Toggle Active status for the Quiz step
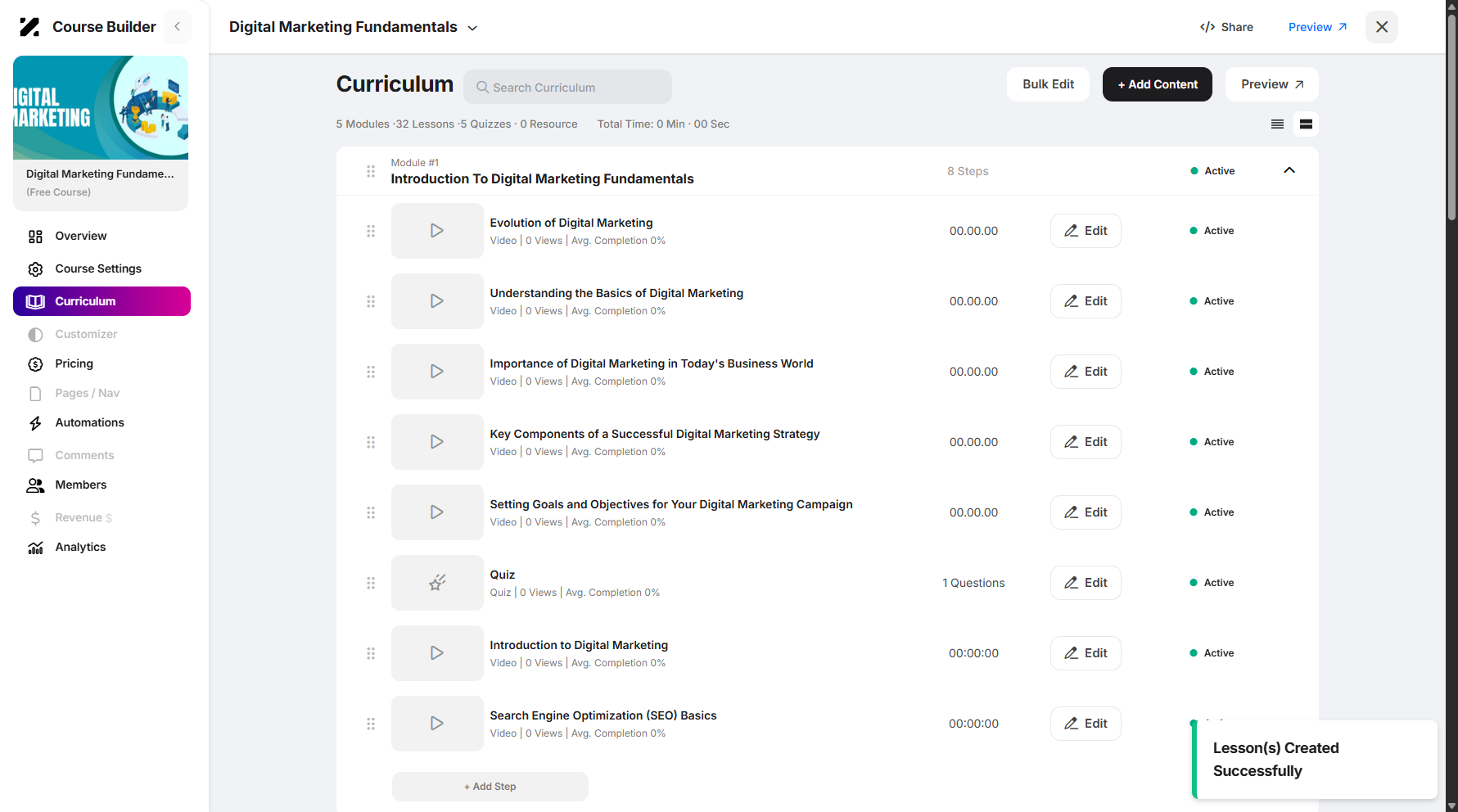This screenshot has height=812, width=1458. pyautogui.click(x=1212, y=583)
